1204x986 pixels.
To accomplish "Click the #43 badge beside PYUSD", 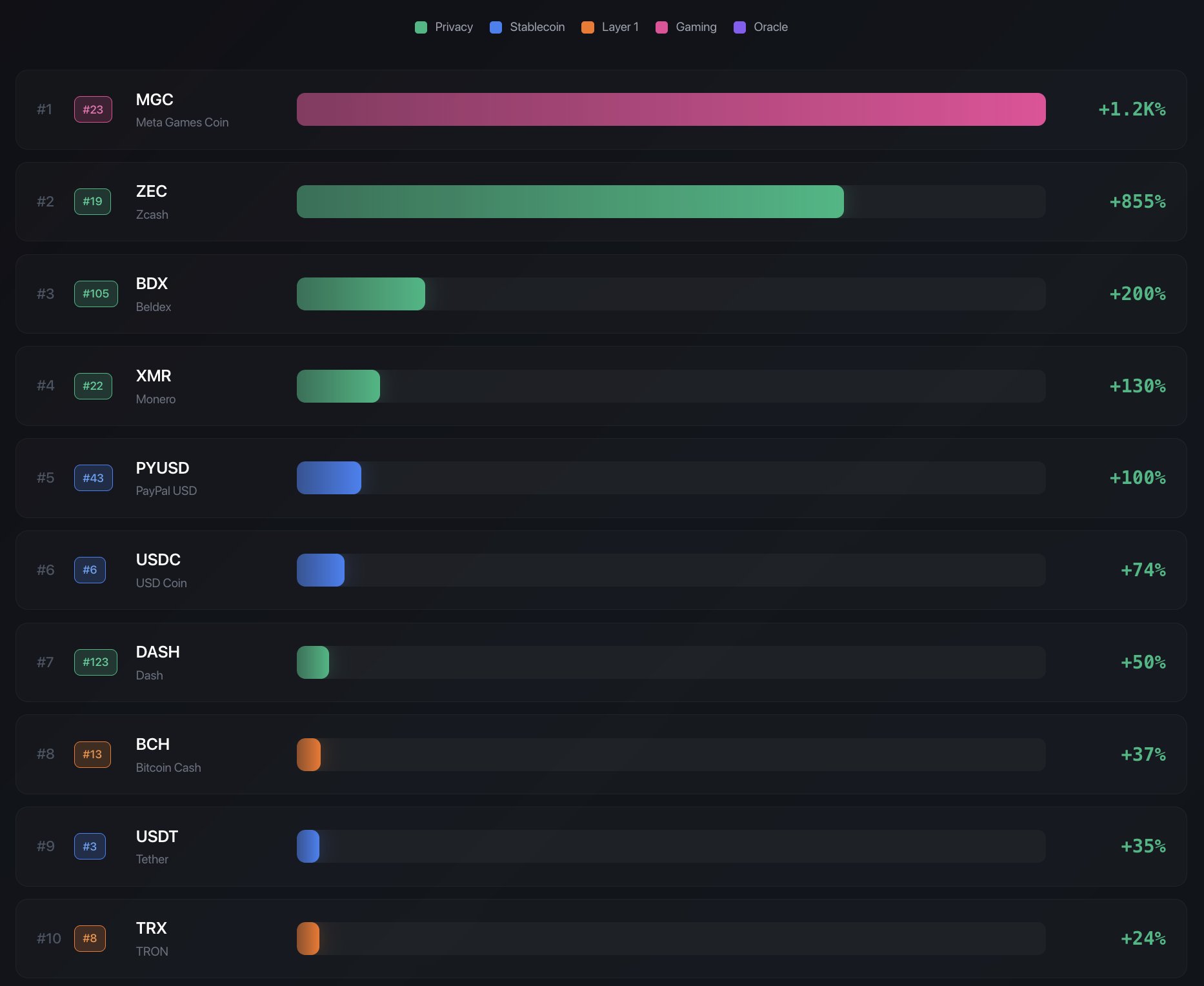I will click(x=93, y=478).
